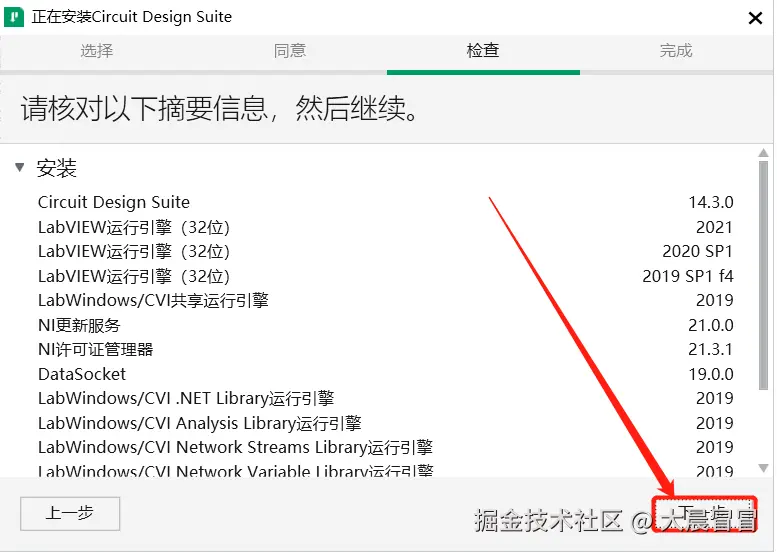
Task: Click version 21.0.0 value
Action: pos(711,325)
